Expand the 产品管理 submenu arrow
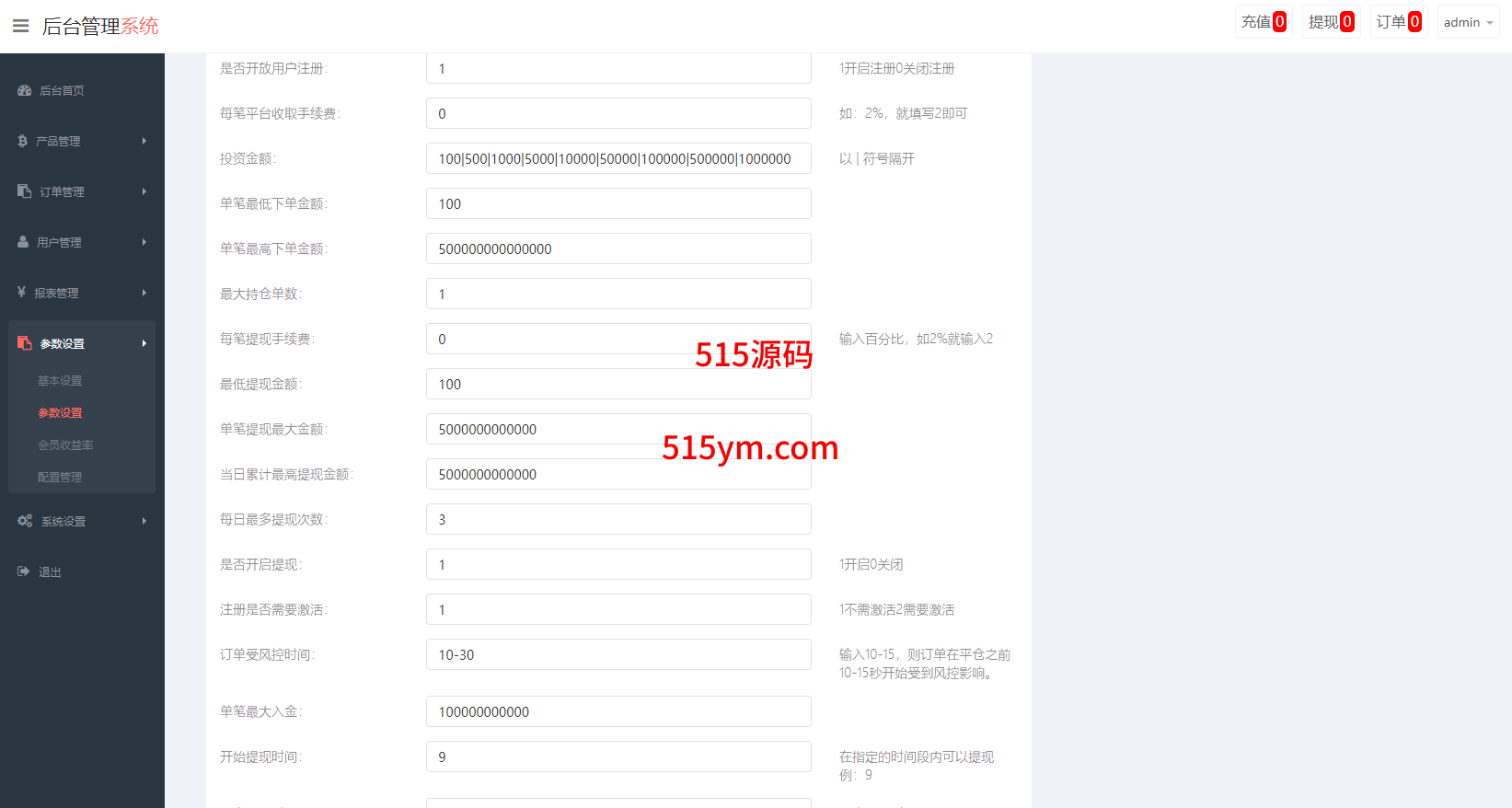The height and width of the screenshot is (808, 1512). (x=144, y=141)
